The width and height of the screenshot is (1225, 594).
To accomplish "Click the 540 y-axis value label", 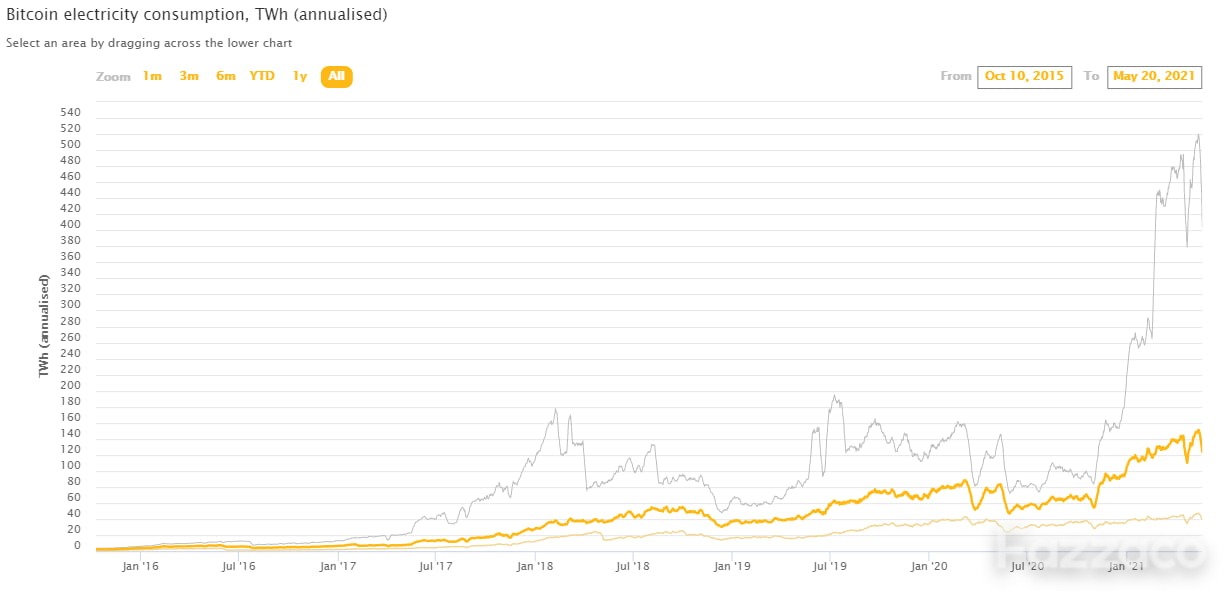I will coord(70,113).
